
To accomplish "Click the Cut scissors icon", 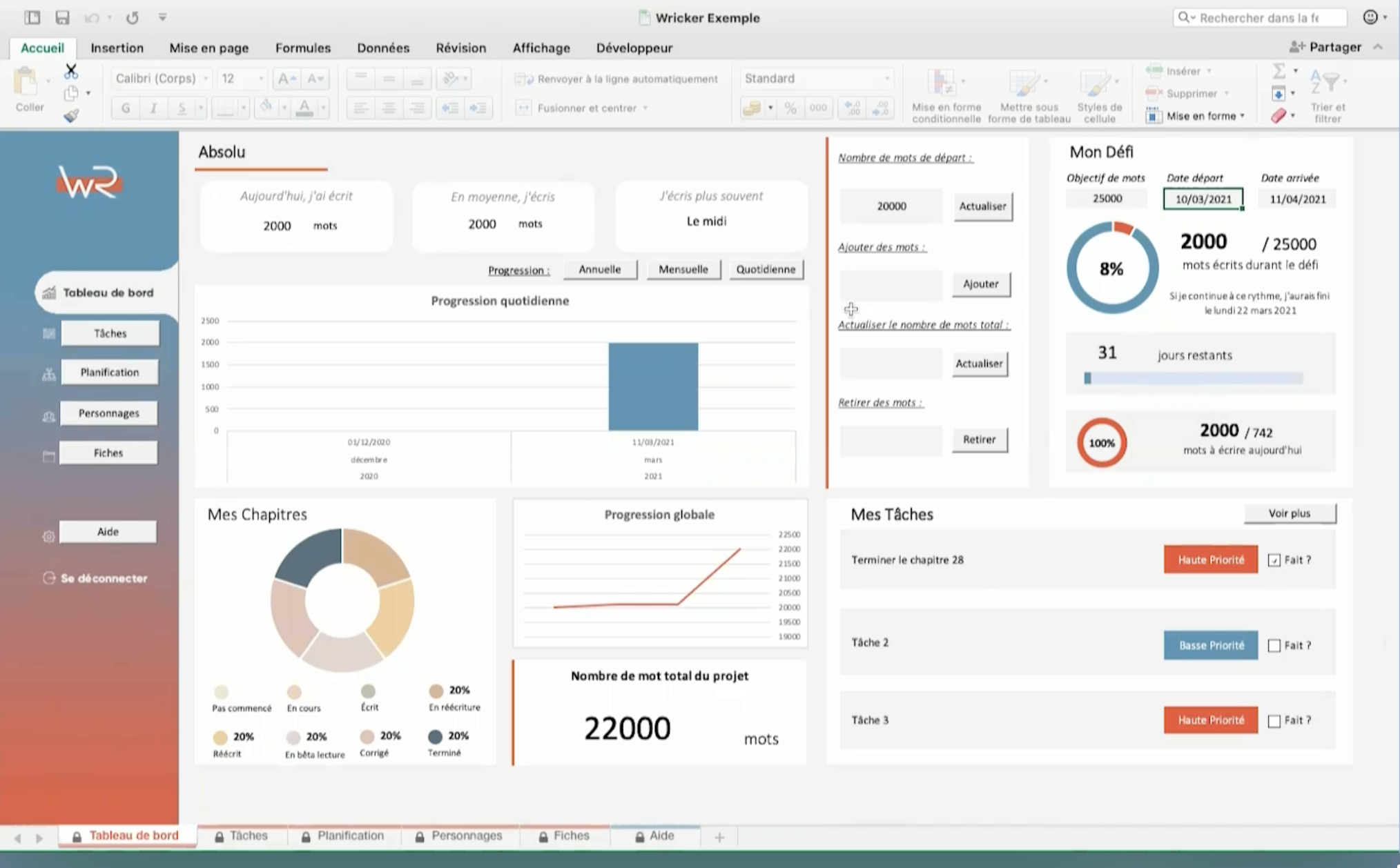I will [71, 70].
